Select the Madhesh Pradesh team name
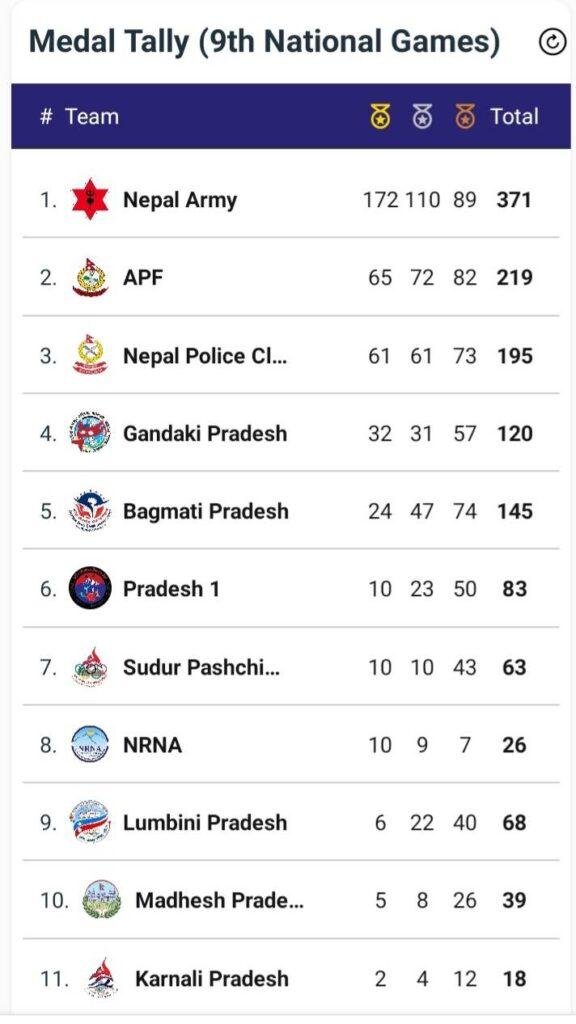 point(219,901)
